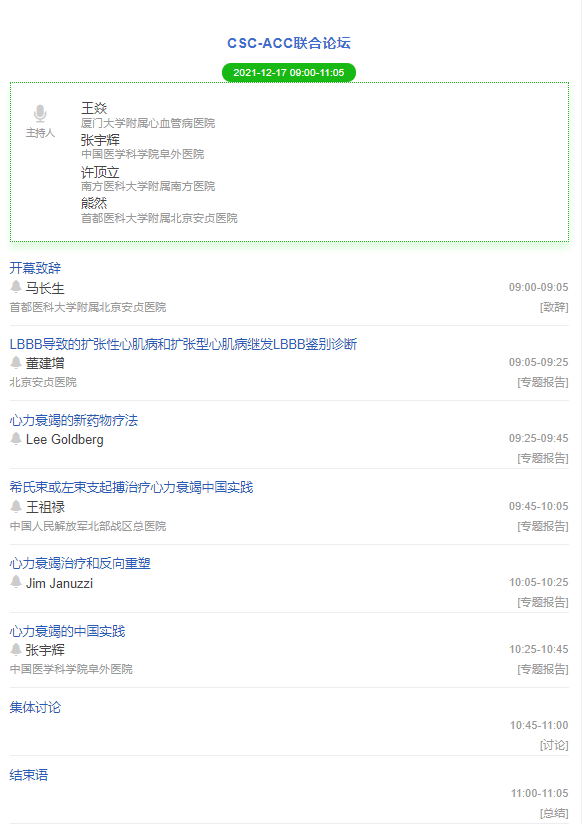Click affiliation 南方医科大学附属南方医院

point(148,186)
